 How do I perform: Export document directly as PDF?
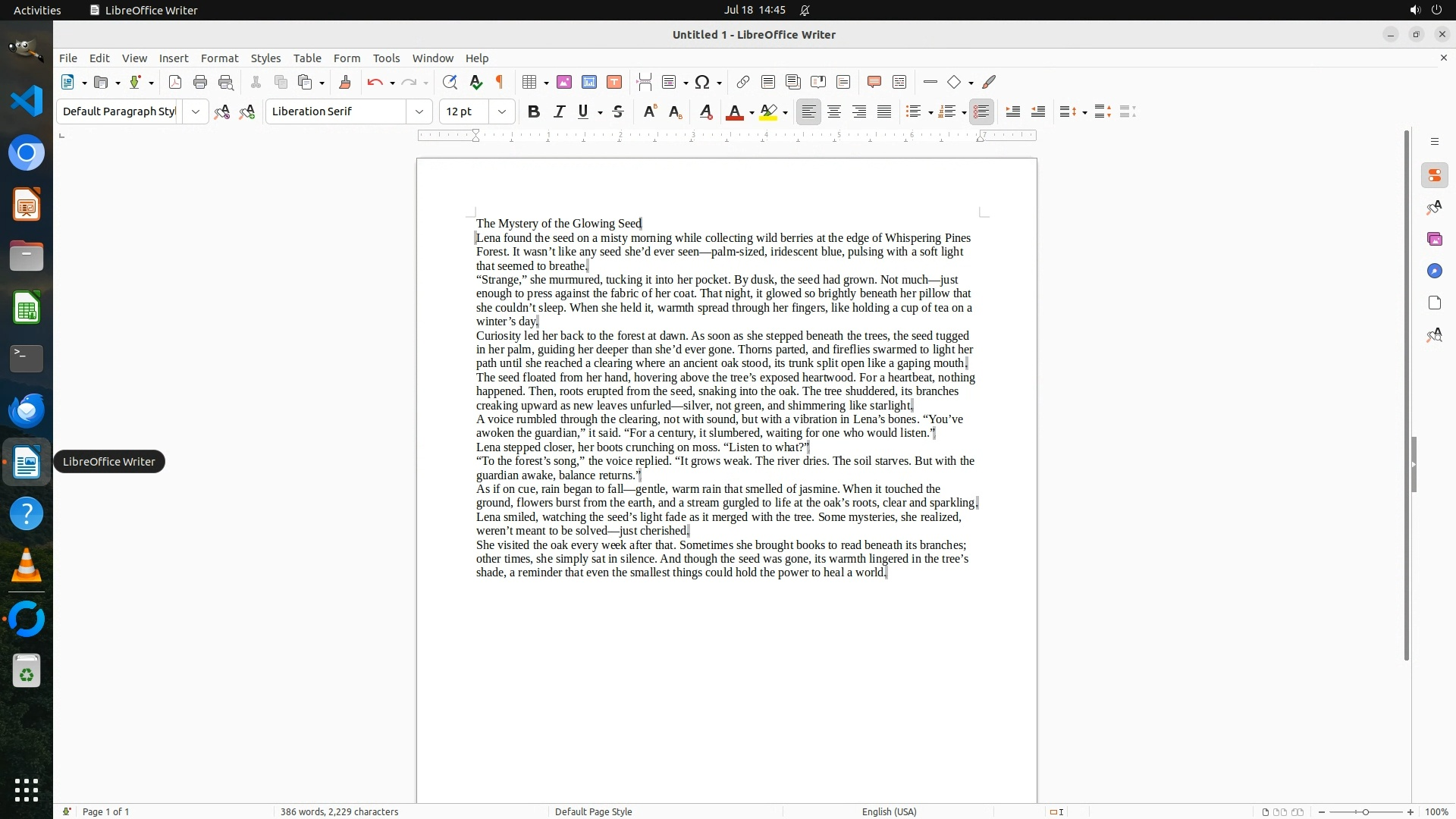175,82
